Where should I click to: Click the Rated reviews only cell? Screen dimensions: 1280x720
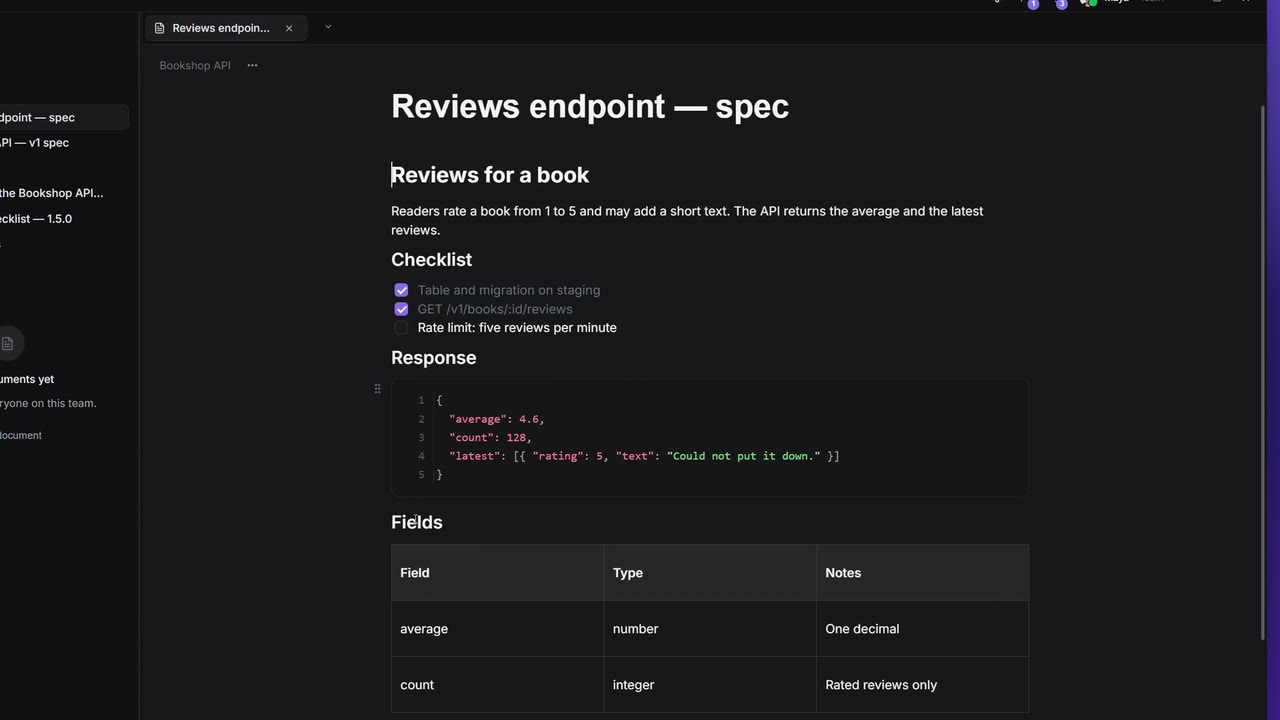pyautogui.click(x=922, y=685)
